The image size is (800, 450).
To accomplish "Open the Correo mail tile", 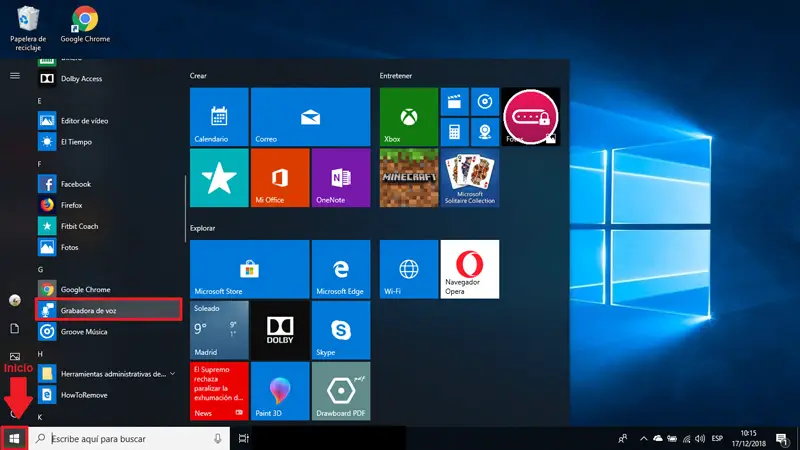I will tap(311, 117).
